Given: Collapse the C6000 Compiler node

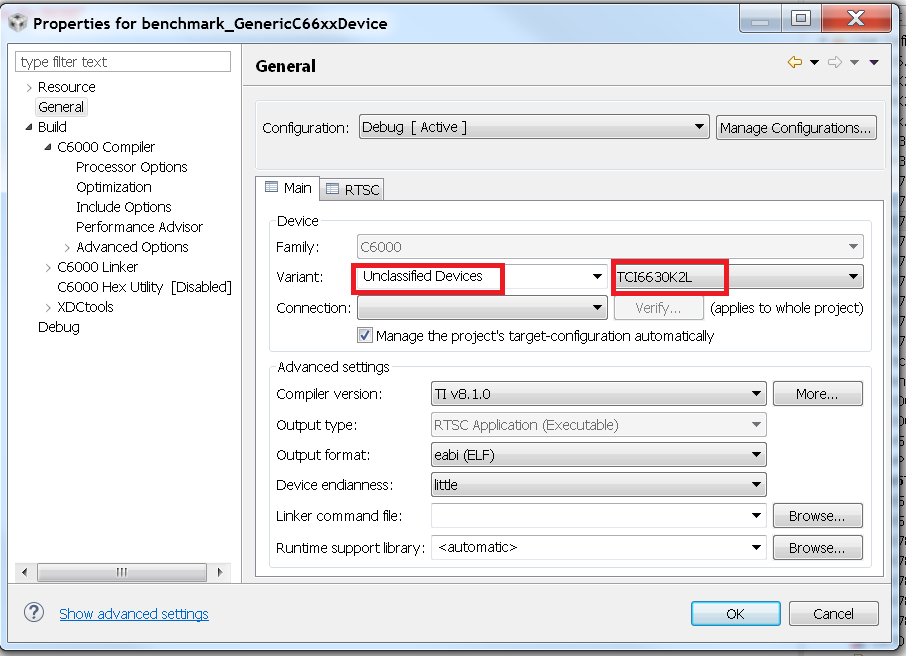Looking at the screenshot, I should (48, 147).
